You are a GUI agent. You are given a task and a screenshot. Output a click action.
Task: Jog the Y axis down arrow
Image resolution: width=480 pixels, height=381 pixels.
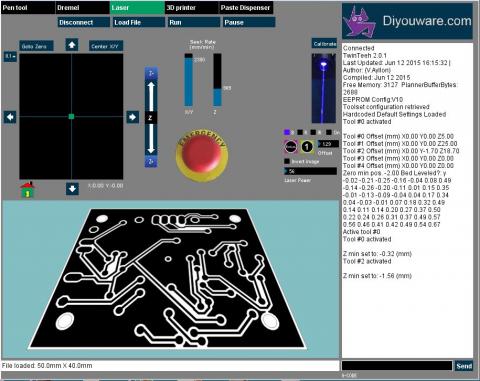pos(72,189)
